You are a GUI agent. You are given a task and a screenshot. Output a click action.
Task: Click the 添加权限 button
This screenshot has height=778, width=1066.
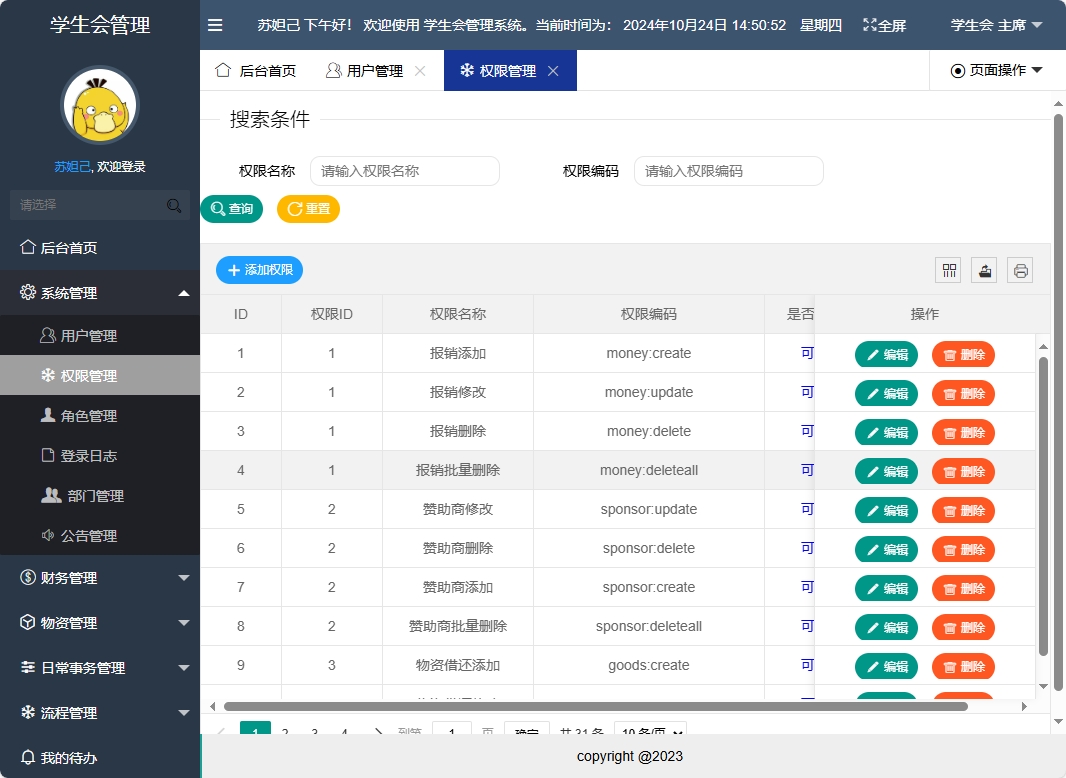(x=259, y=269)
